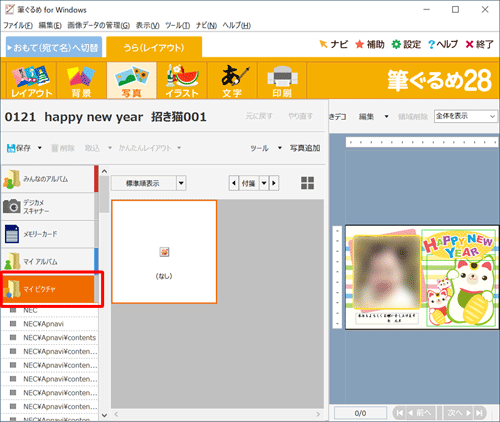500x422 pixels.
Task: Click the 削除 delete button
Action: point(63,148)
